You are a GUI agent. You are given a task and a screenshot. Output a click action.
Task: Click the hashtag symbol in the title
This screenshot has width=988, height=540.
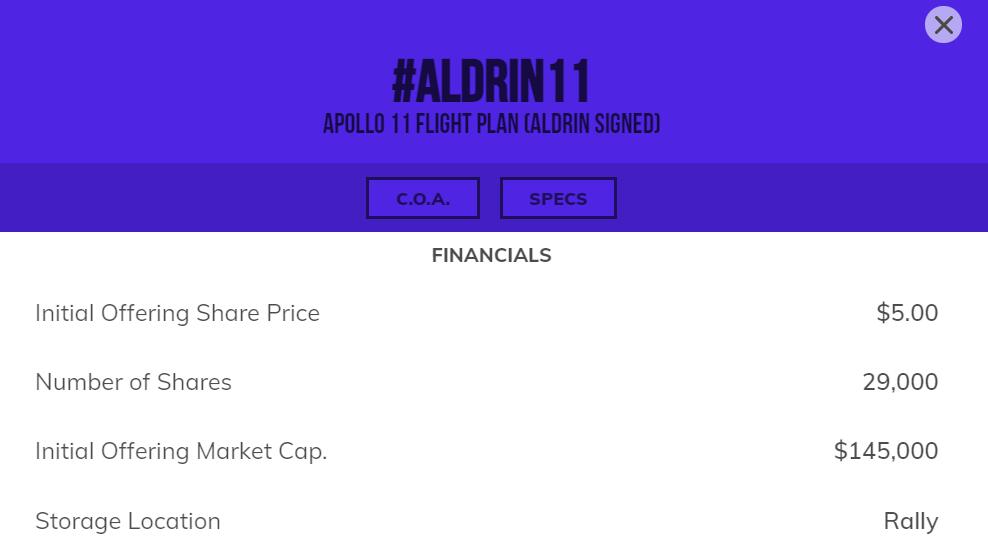tap(403, 82)
